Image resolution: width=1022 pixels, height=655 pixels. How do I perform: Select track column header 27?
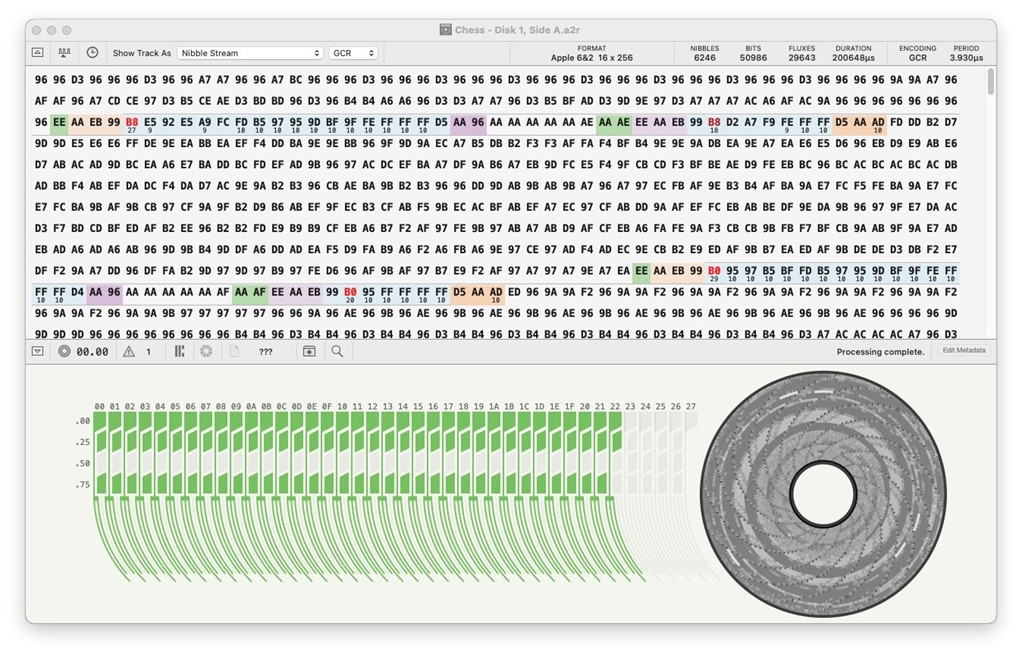tap(691, 406)
